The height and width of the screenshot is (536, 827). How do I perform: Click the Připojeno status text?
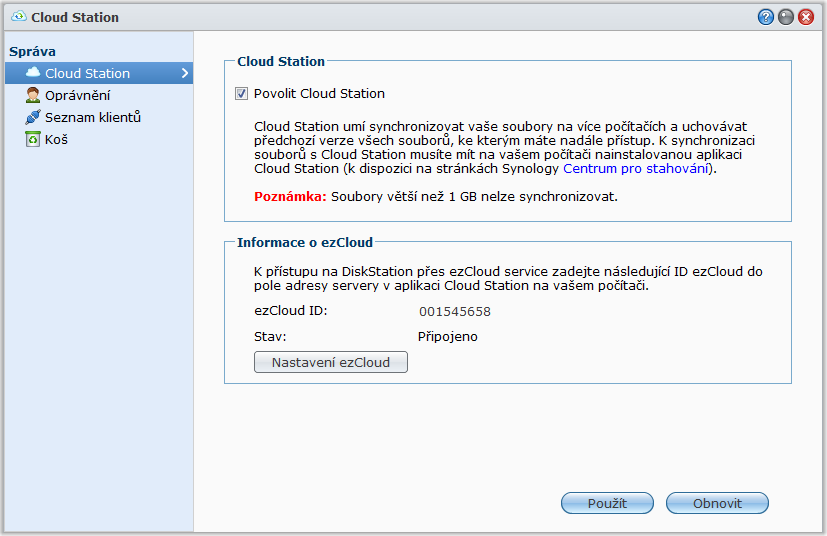coord(448,337)
